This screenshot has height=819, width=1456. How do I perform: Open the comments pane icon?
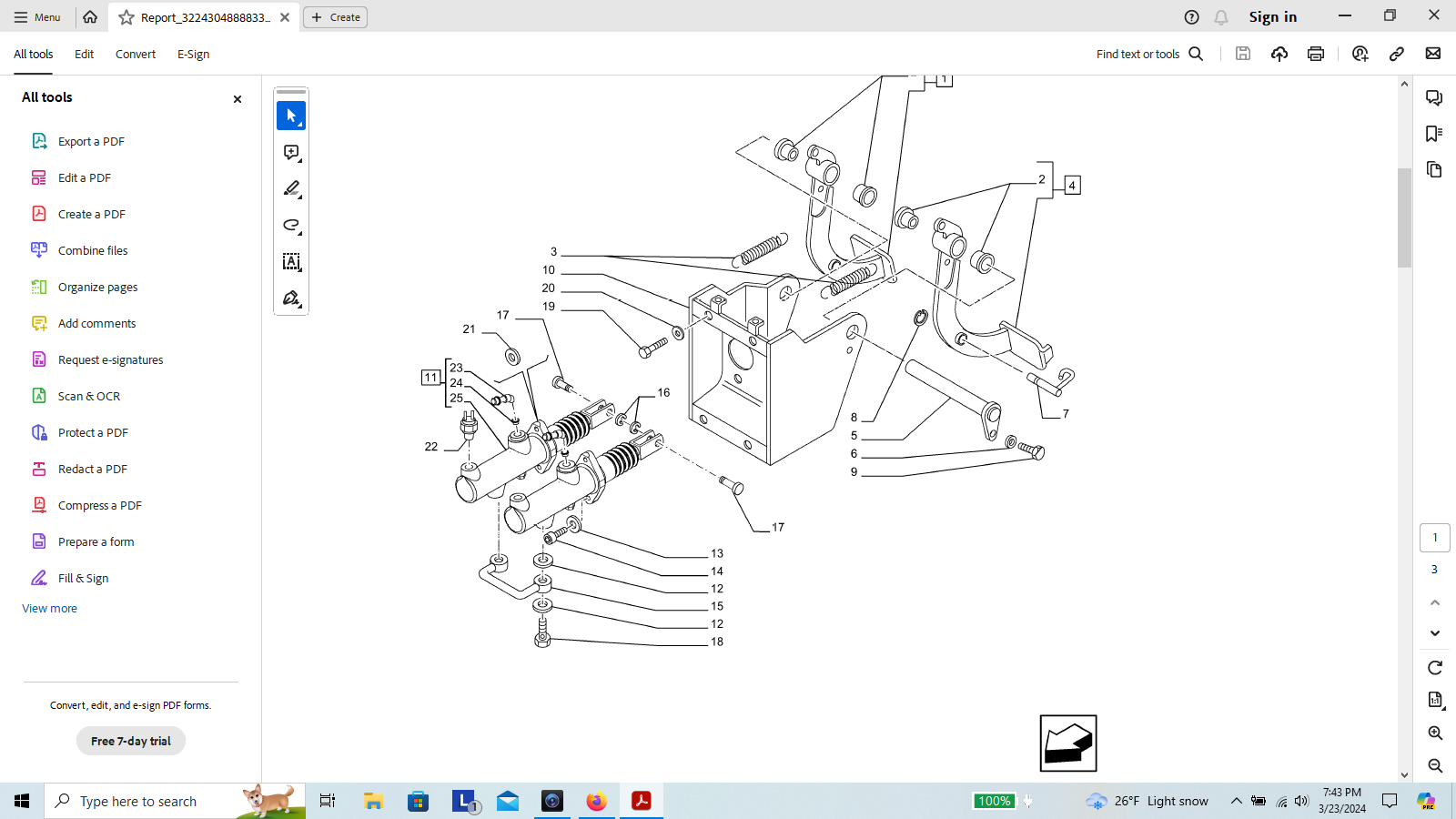[x=1434, y=97]
